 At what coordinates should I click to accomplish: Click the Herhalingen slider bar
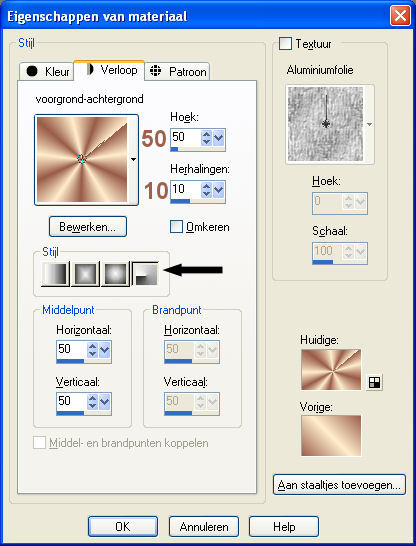pos(197,201)
